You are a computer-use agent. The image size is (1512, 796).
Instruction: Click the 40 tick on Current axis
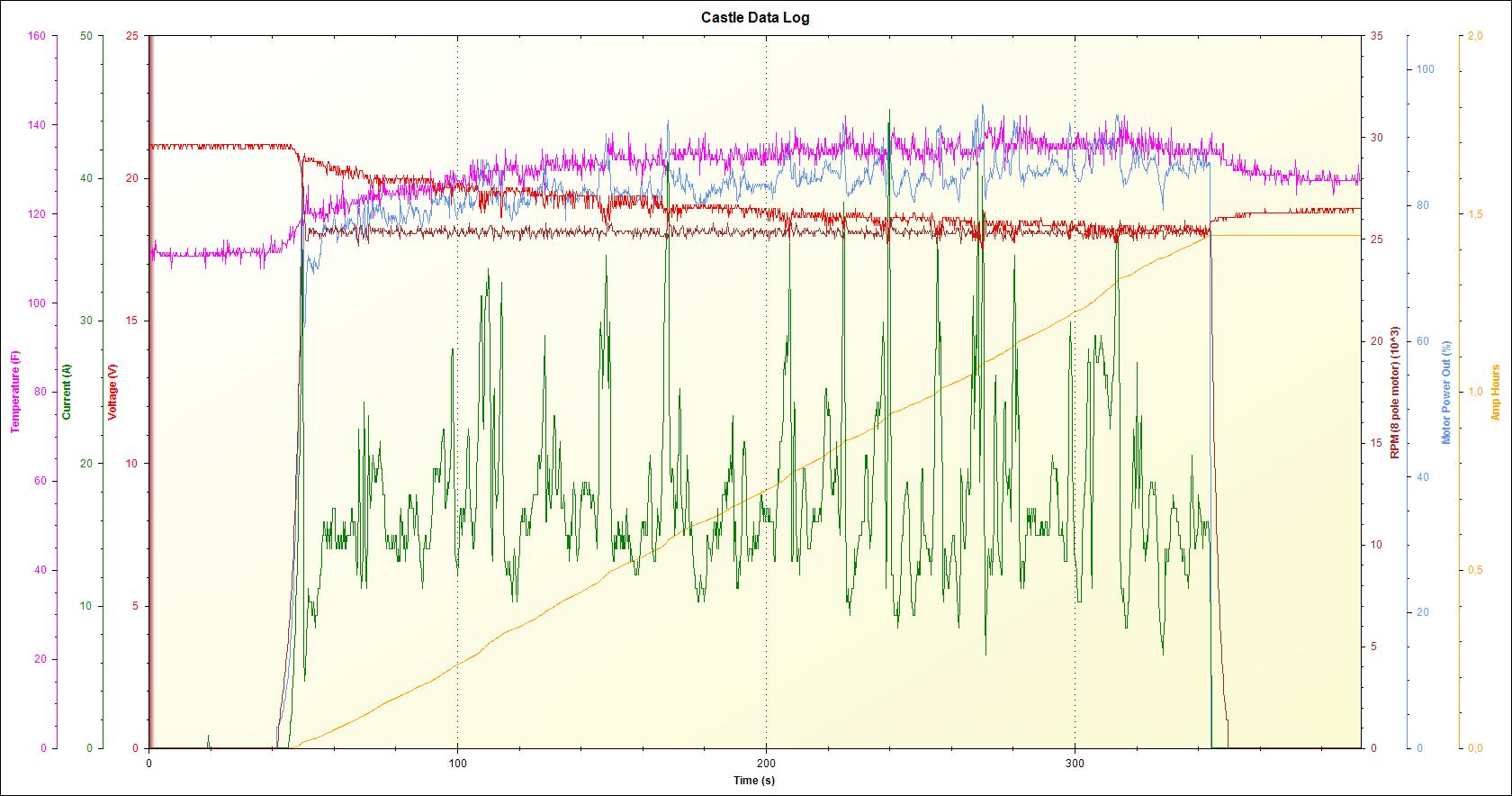click(86, 178)
